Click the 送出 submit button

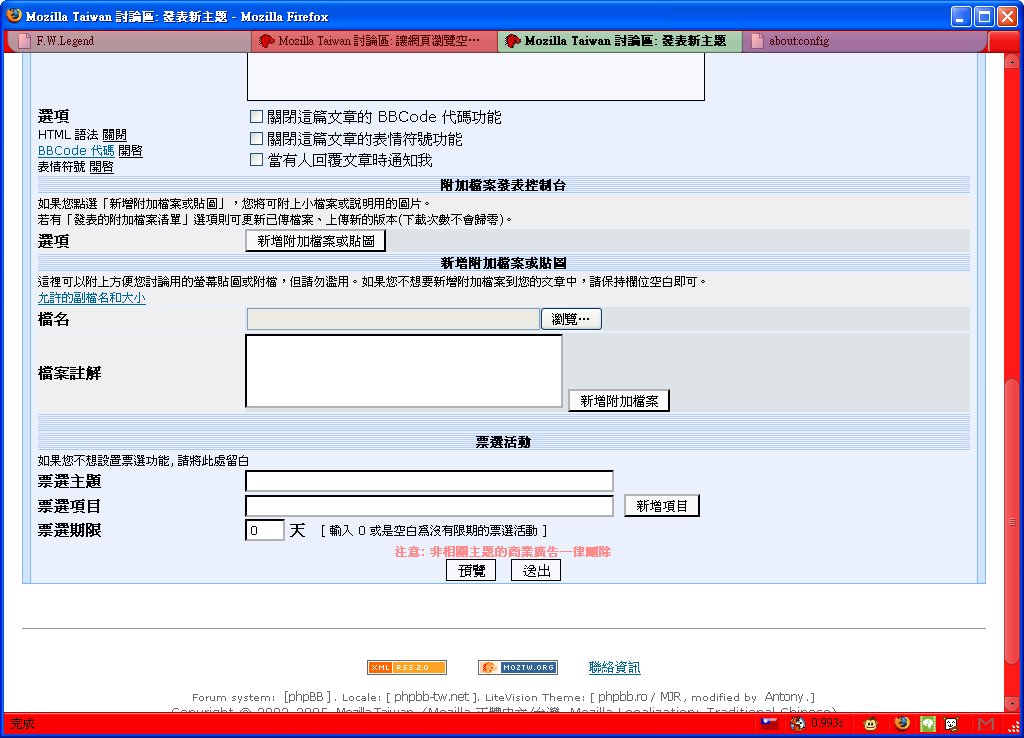[x=536, y=571]
